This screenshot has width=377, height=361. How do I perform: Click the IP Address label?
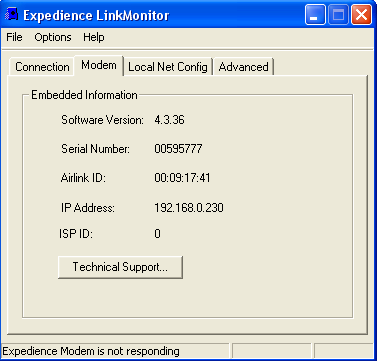pos(88,208)
